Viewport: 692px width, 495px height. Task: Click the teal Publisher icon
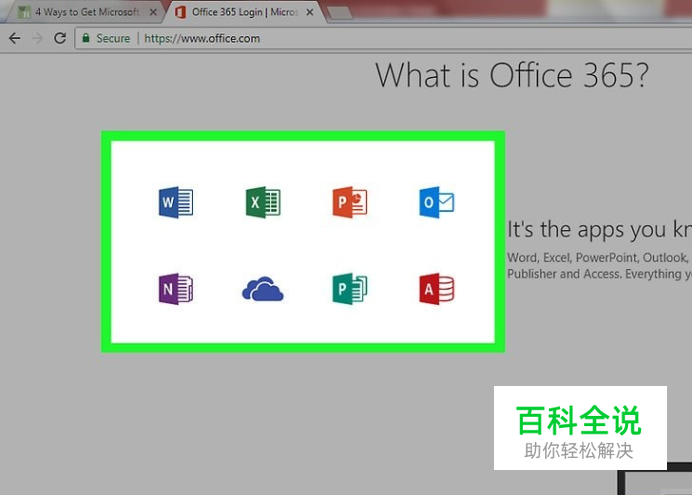click(x=350, y=289)
